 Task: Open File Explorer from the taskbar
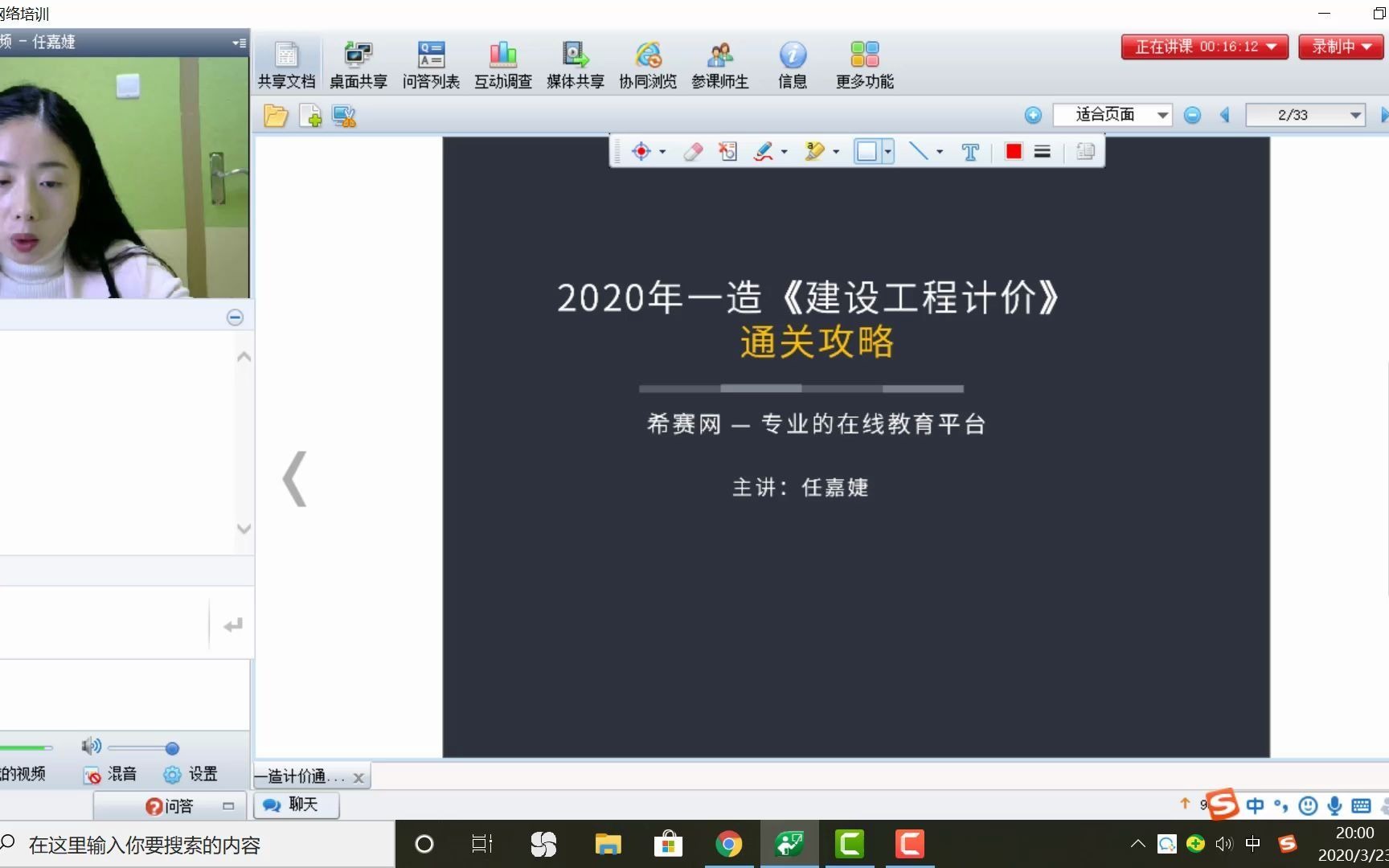(608, 844)
